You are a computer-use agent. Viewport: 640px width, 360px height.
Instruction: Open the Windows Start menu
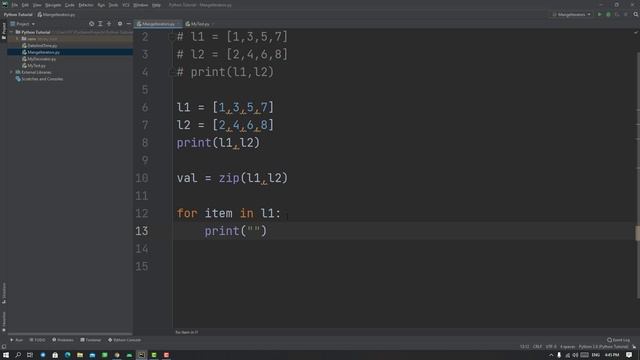(x=6, y=355)
